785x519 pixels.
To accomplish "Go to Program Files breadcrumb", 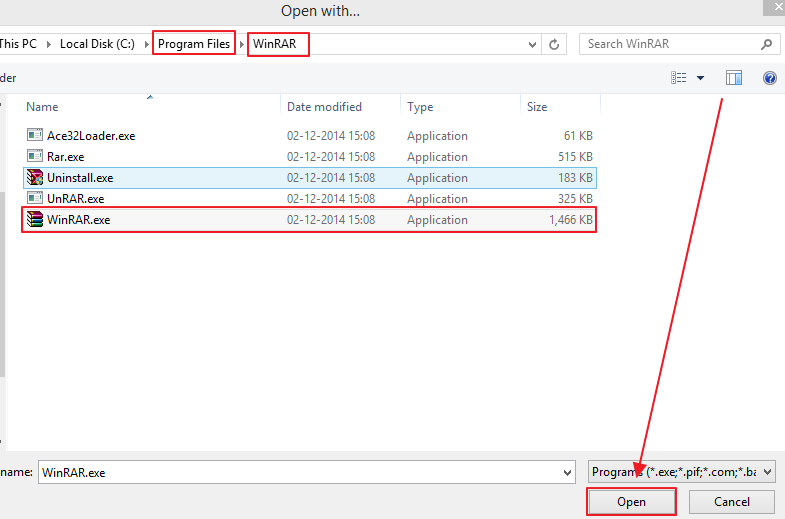I will coord(194,44).
